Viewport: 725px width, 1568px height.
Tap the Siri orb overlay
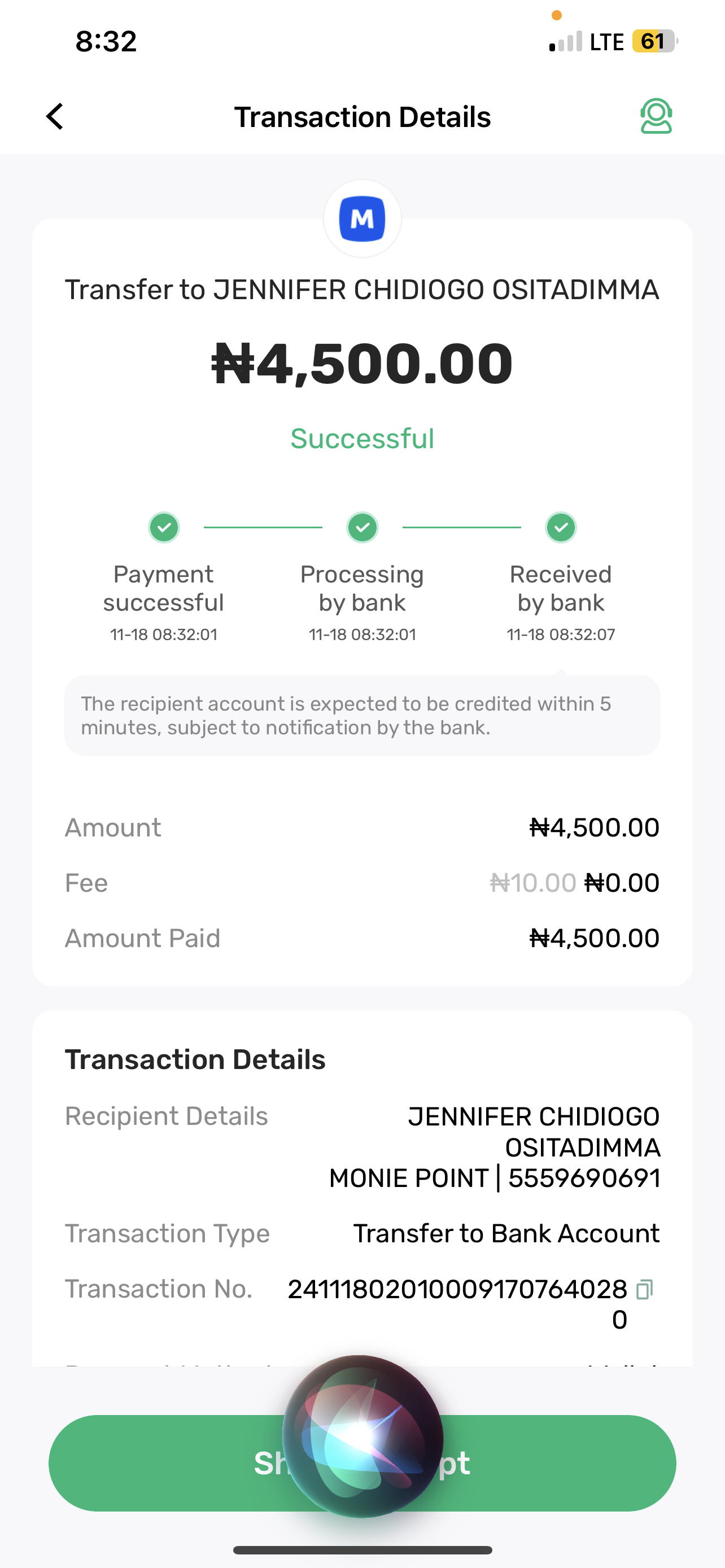pos(362,1436)
